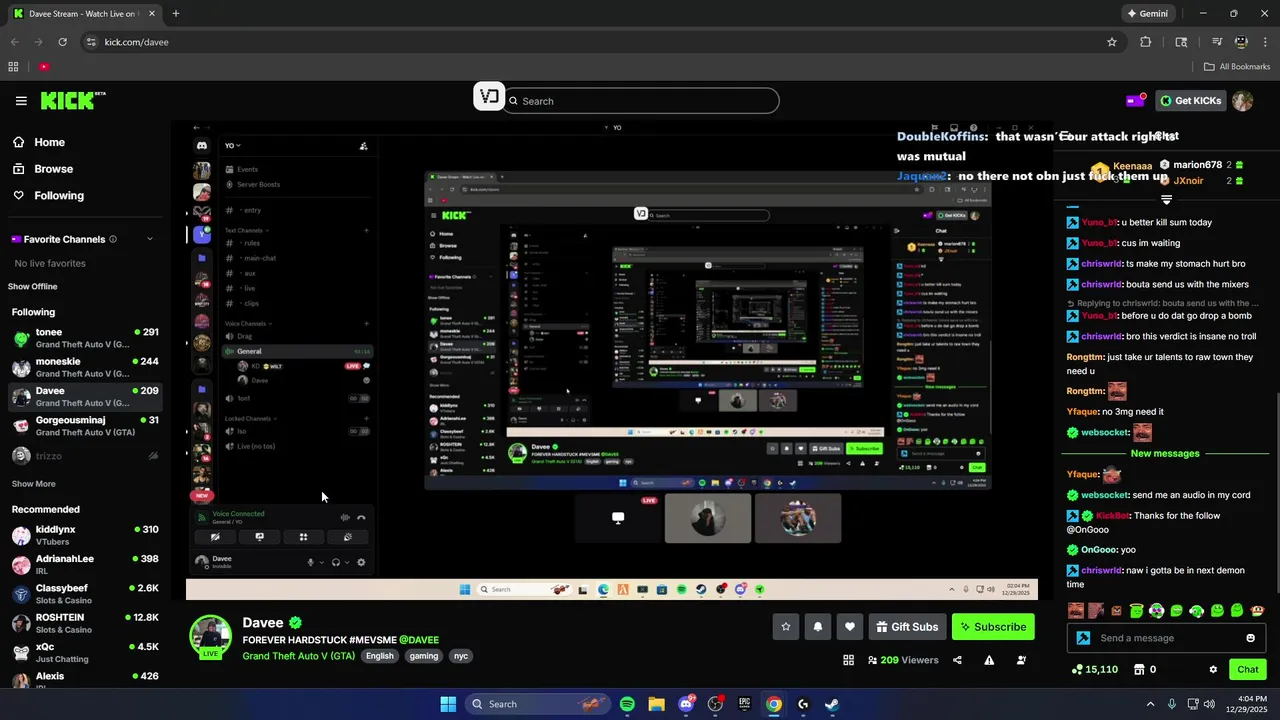1280x720 pixels.
Task: Collapse the Favorite Channels section
Action: point(150,239)
